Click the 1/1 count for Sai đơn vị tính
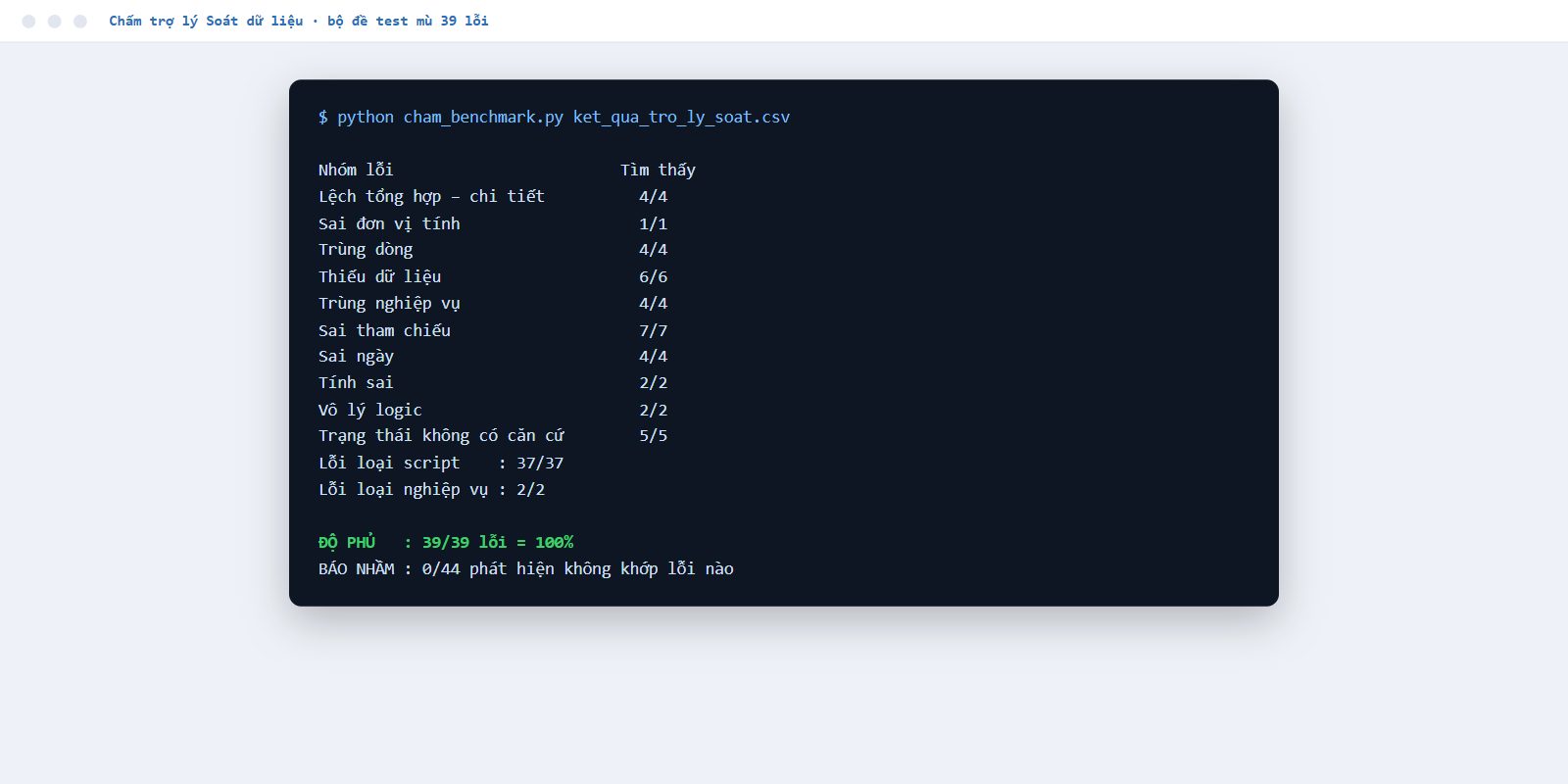Screen dimensions: 1568x784 (653, 223)
